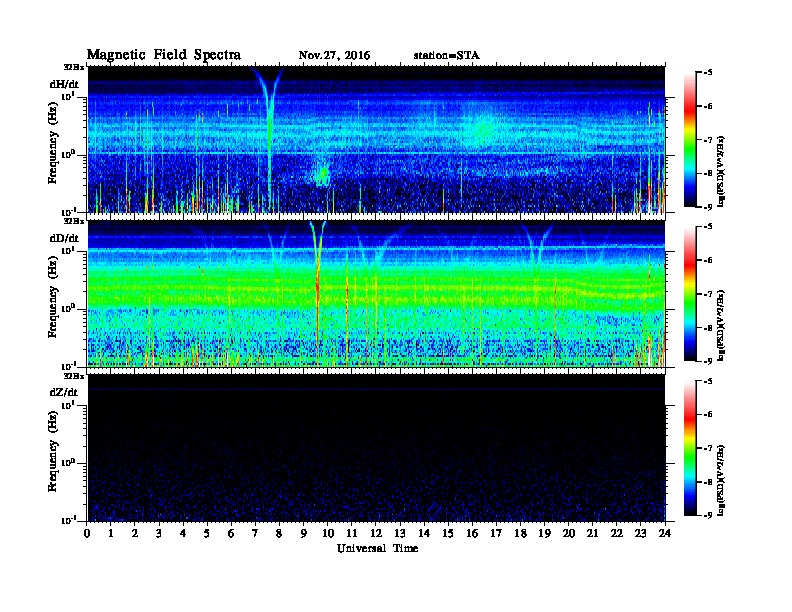
Task: Click the "station=STA" header label
Action: point(446,56)
